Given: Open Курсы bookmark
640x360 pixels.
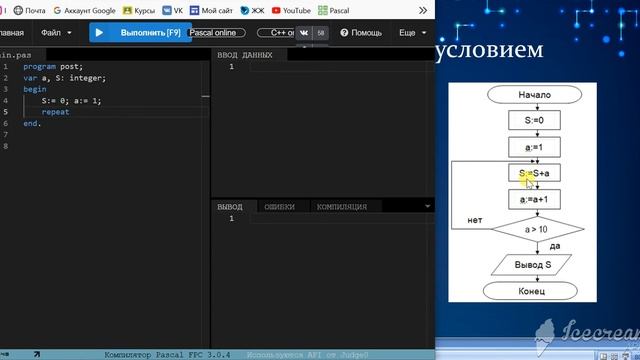Looking at the screenshot, I should [139, 10].
